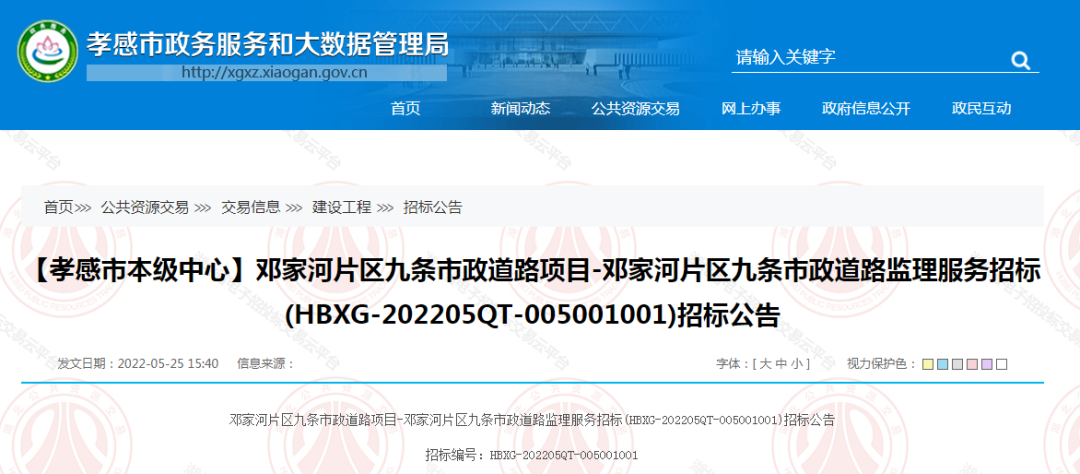Viewport: 1080px width, 474px height.
Task: Go to 建设工程 breadcrumb link
Action: pos(341,207)
